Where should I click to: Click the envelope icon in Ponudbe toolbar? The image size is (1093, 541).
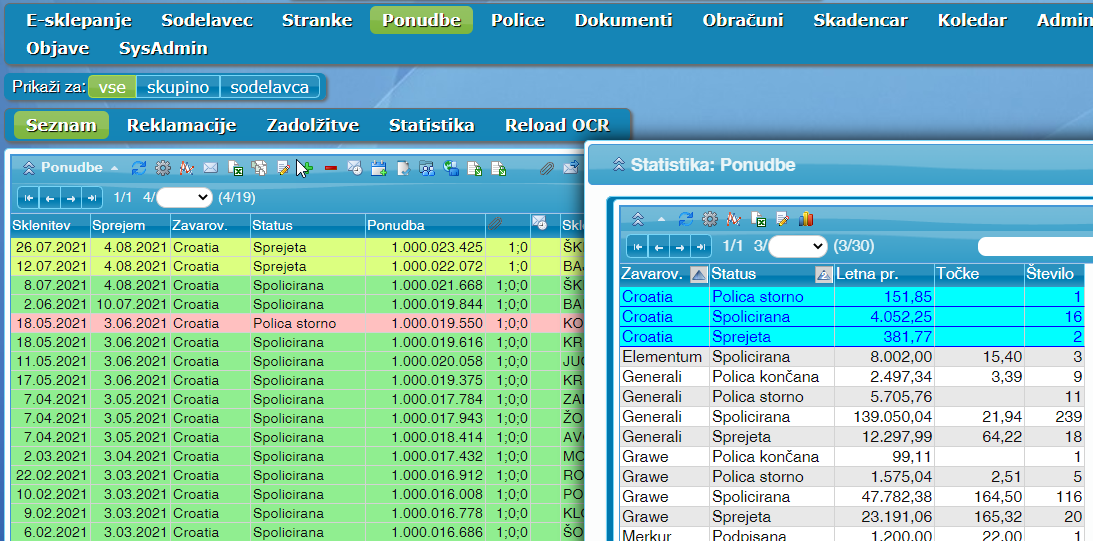[x=210, y=167]
